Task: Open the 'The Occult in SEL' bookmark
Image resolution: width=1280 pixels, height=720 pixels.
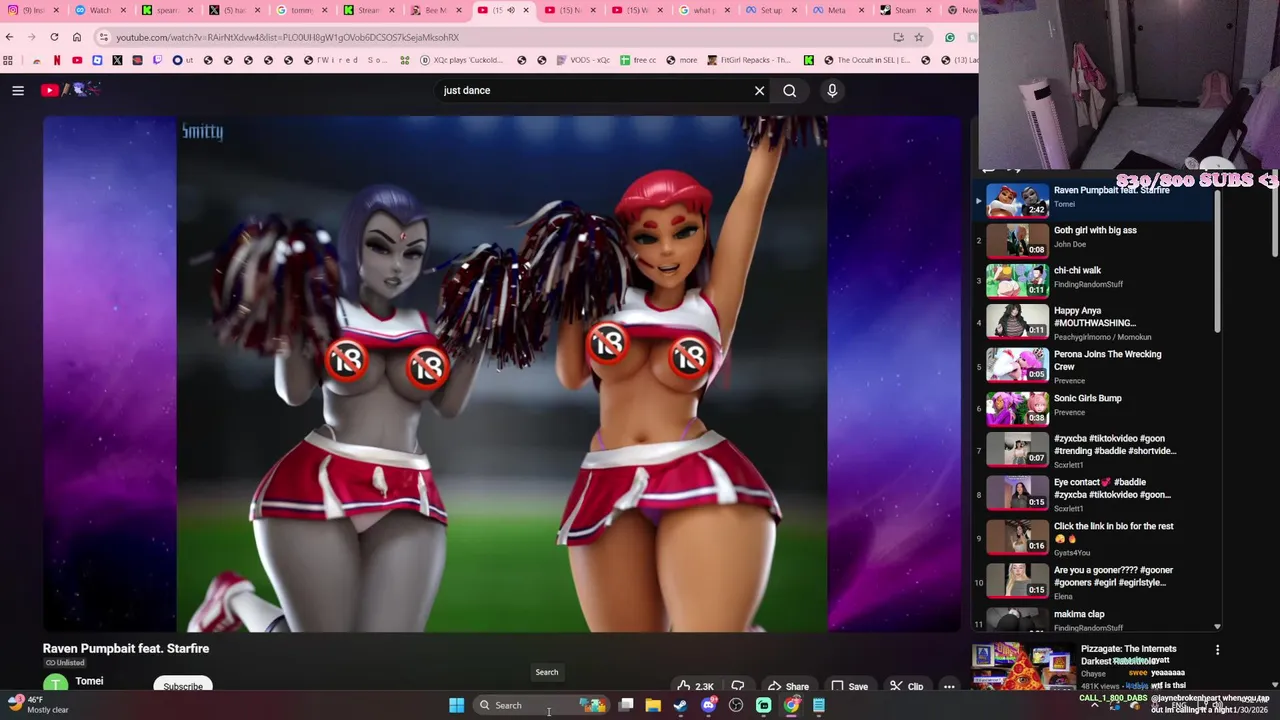Action: click(x=867, y=60)
